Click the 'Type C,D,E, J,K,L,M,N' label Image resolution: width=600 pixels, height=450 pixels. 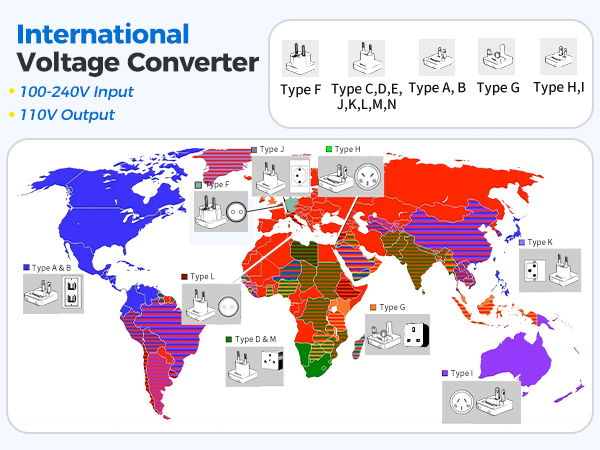pyautogui.click(x=367, y=96)
